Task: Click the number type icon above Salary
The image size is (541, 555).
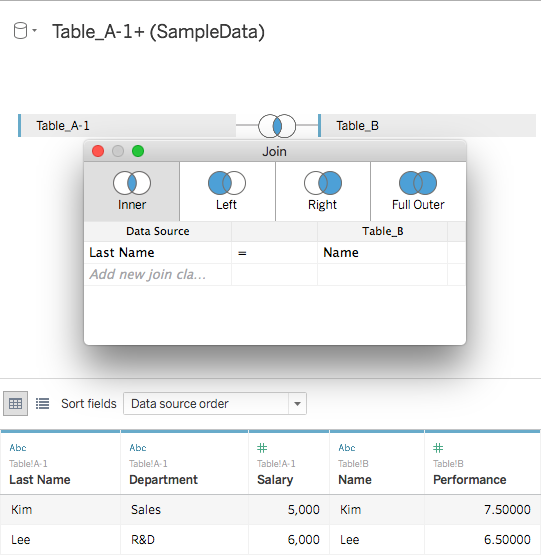Action: (x=262, y=448)
